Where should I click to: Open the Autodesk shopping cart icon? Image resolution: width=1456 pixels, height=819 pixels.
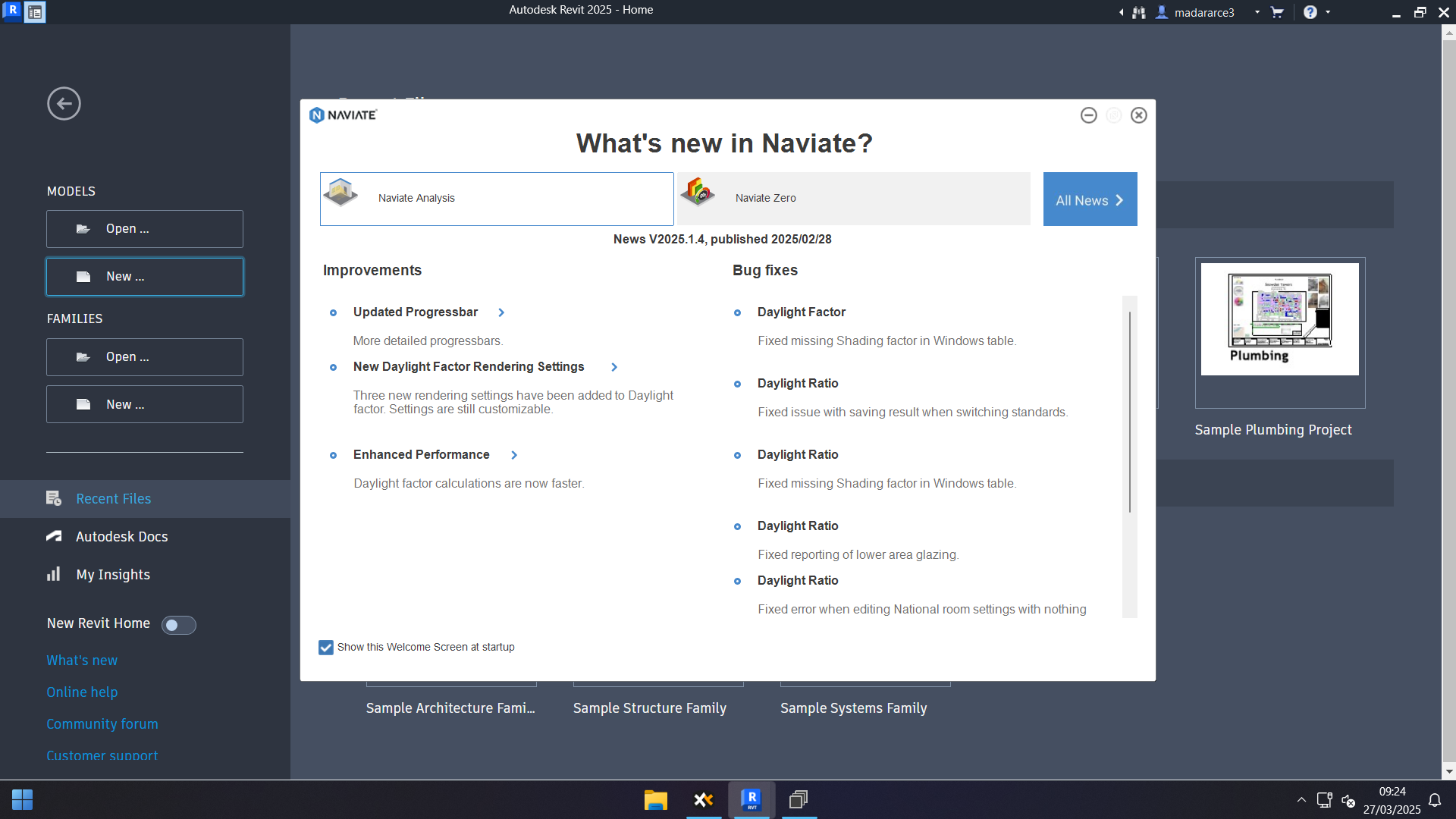tap(1277, 12)
